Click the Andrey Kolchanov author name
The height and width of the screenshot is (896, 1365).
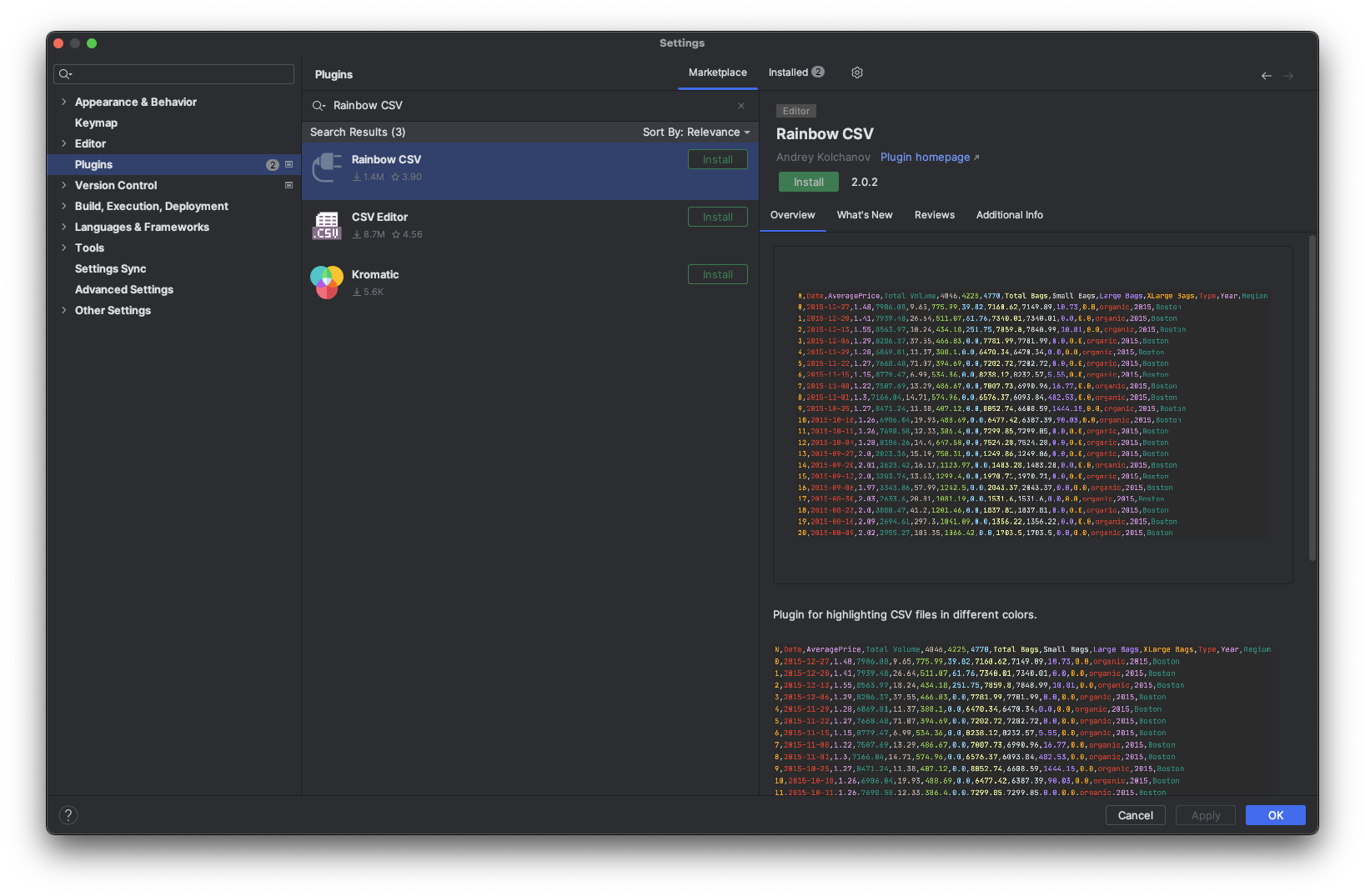823,157
